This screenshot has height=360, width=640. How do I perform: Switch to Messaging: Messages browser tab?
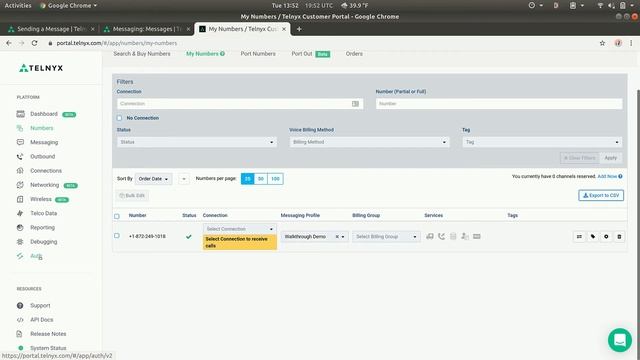147,29
